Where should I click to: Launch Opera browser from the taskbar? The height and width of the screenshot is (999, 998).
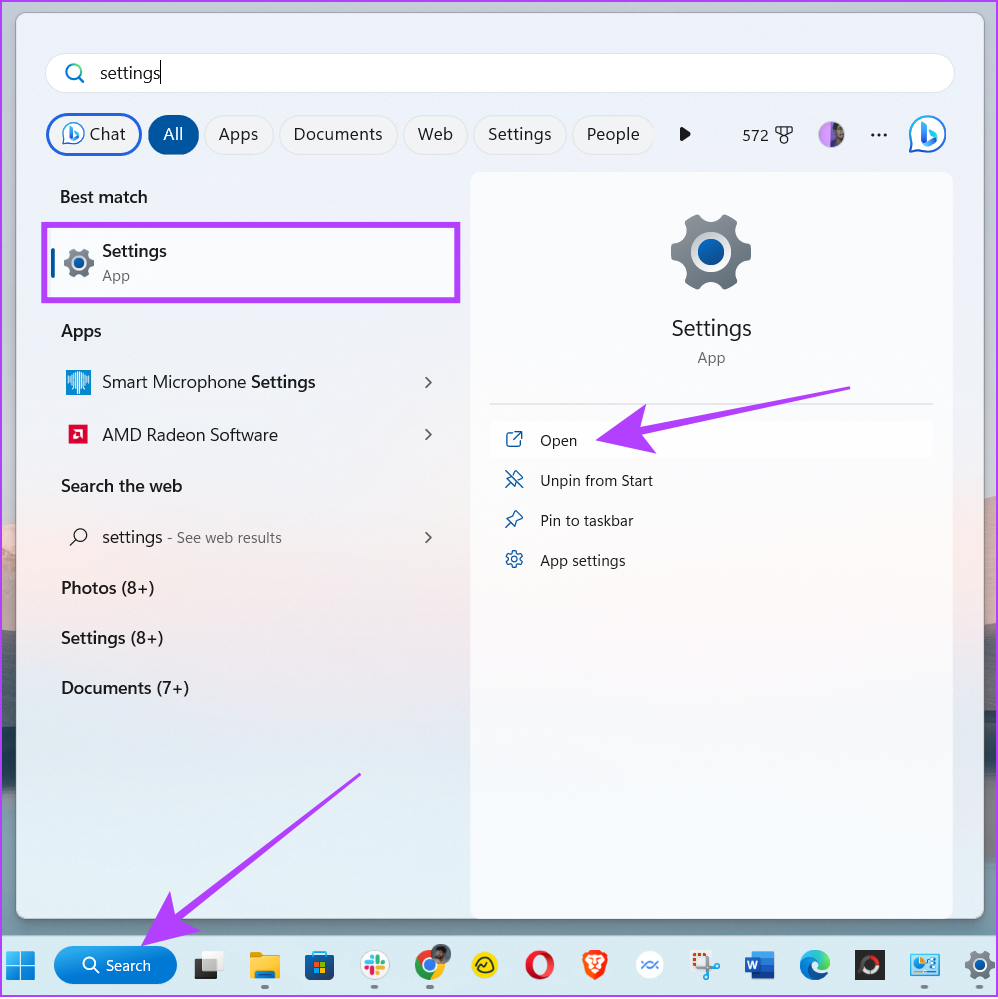pyautogui.click(x=539, y=965)
